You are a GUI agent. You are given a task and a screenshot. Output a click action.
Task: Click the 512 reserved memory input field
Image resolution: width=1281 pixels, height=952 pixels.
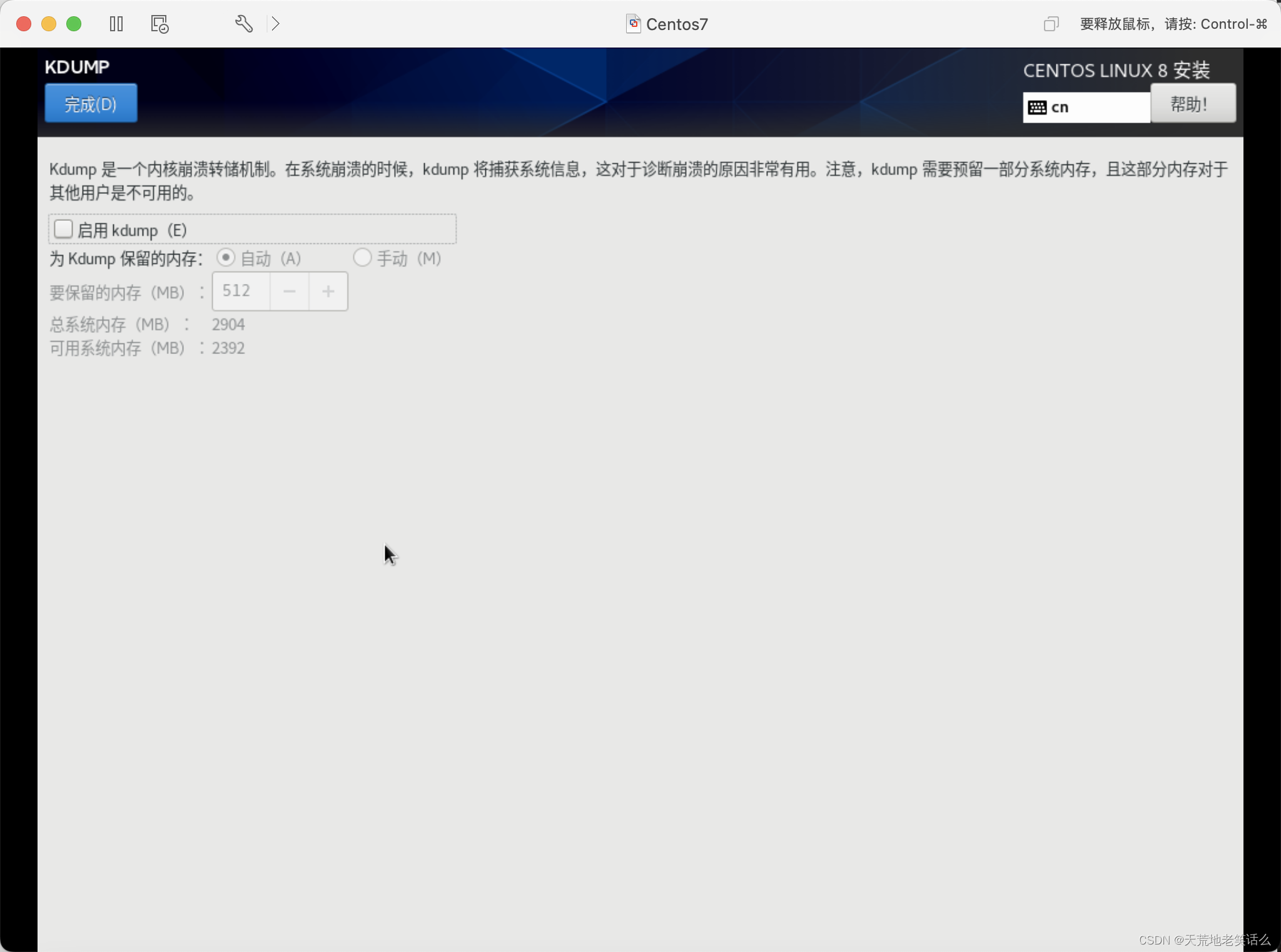point(241,291)
